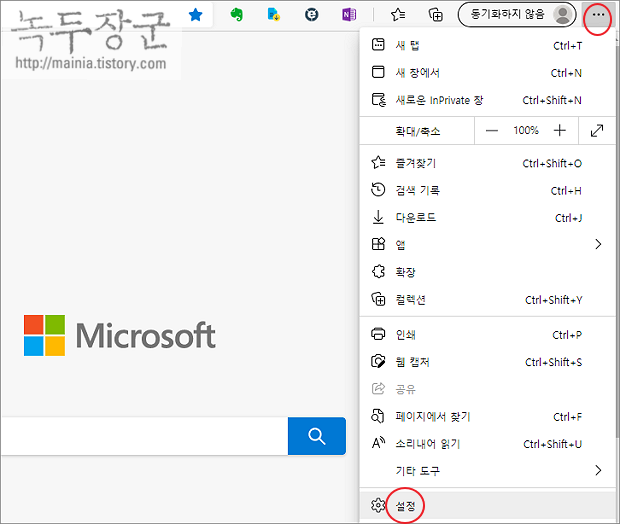Open the Favorites toolbar button

[398, 15]
